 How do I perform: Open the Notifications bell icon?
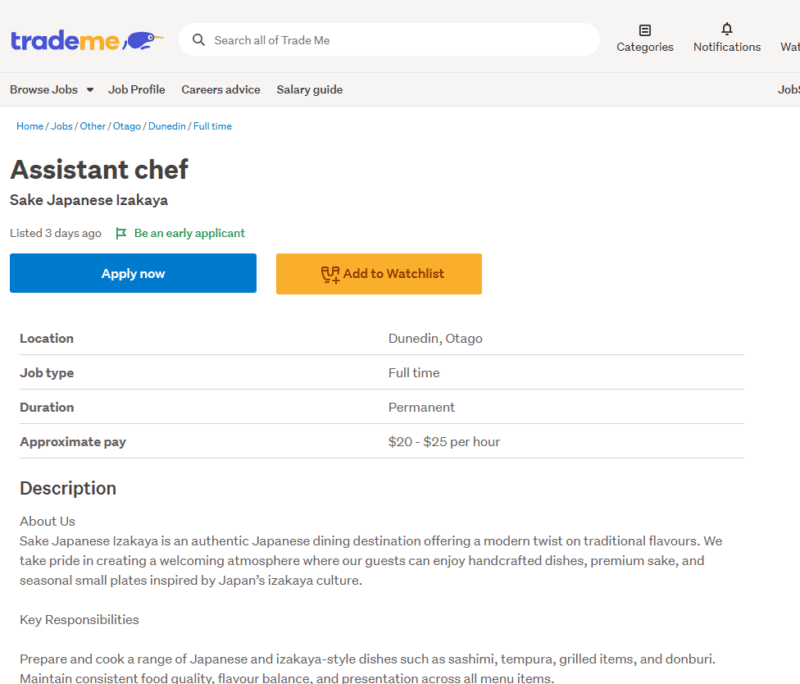click(x=727, y=30)
